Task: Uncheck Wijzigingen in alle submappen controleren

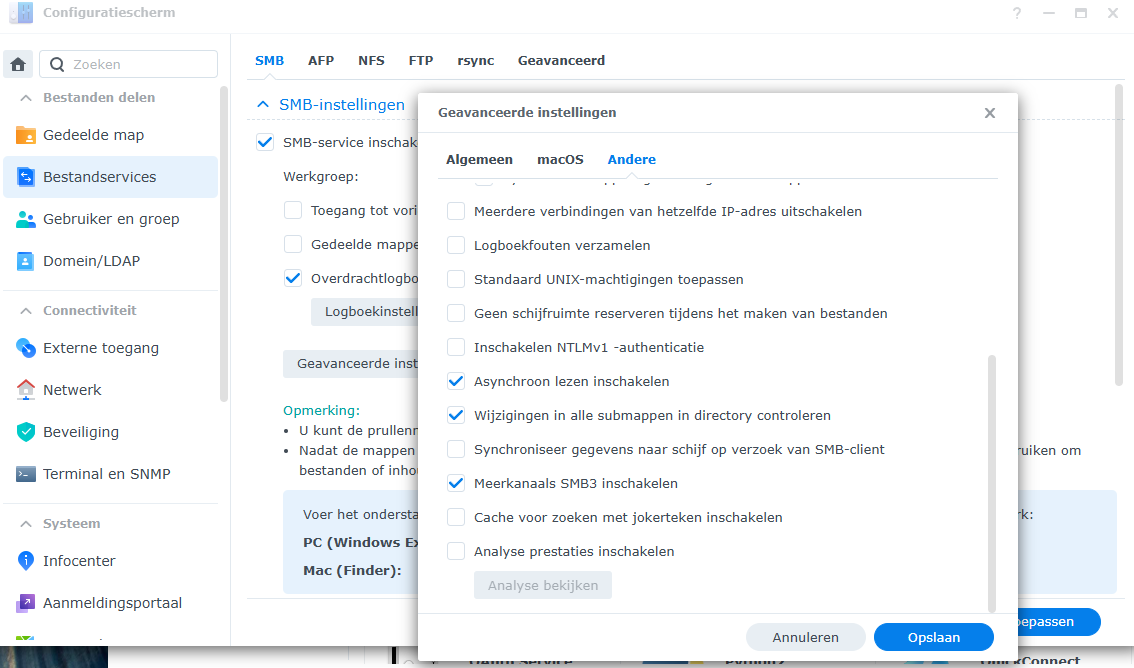Action: (x=456, y=415)
